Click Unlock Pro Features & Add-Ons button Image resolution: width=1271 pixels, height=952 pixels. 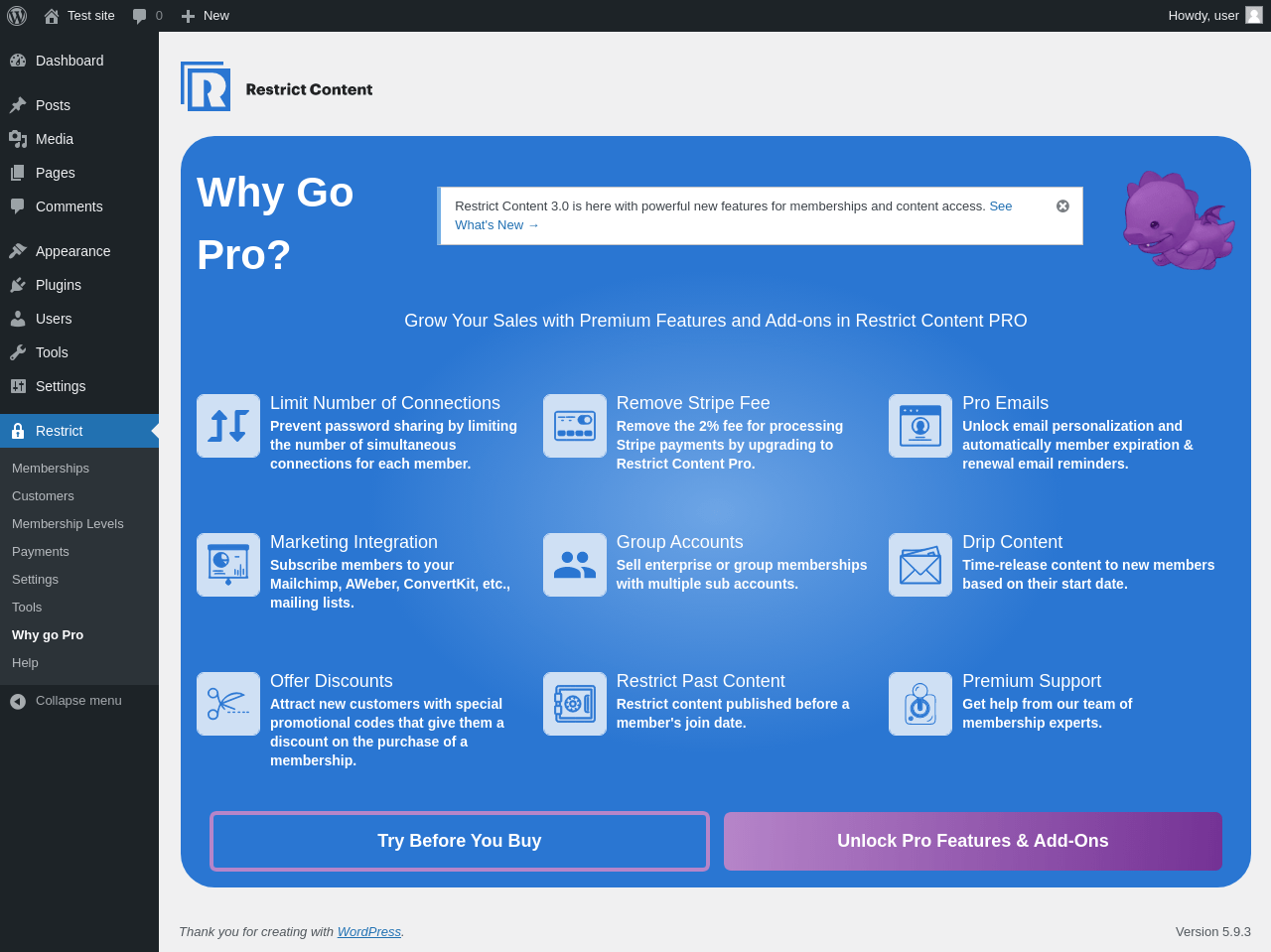973,841
